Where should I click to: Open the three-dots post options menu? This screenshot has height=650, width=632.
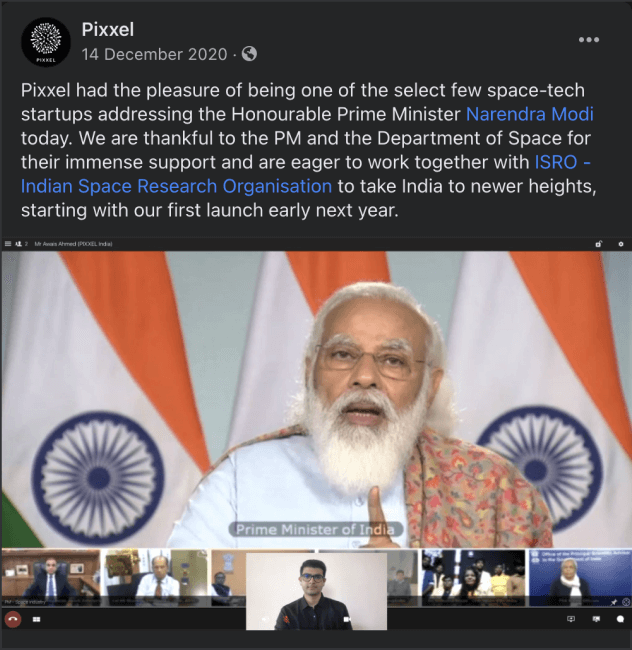coord(589,40)
